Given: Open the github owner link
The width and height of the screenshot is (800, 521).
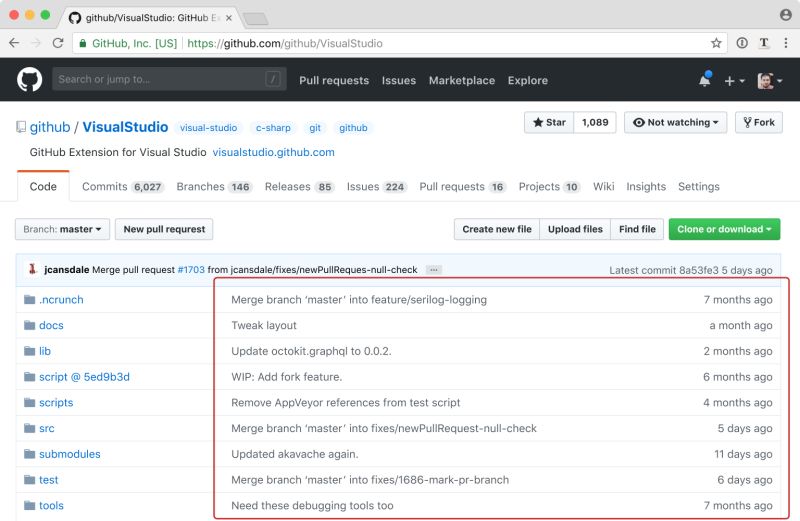Looking at the screenshot, I should [x=50, y=127].
